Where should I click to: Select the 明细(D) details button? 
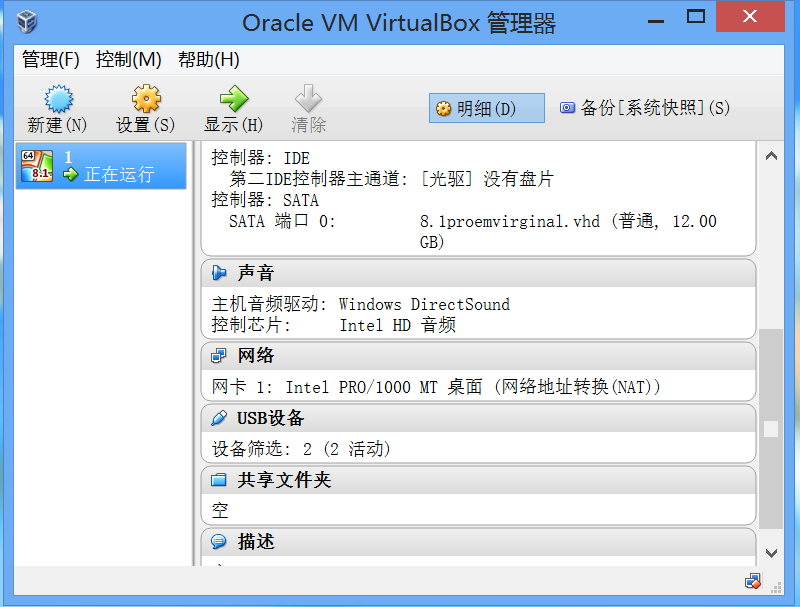point(487,108)
